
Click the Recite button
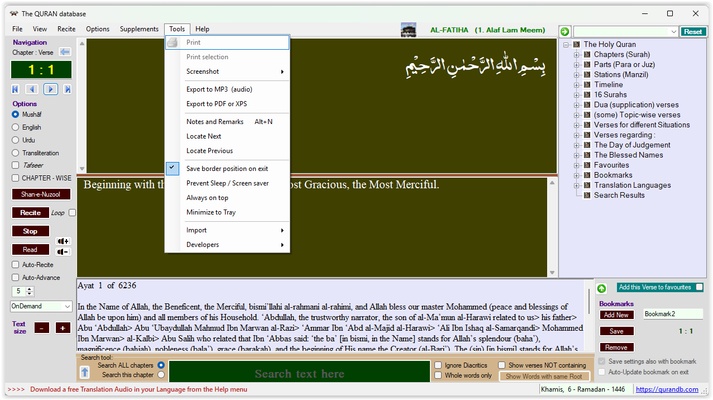click(x=30, y=213)
